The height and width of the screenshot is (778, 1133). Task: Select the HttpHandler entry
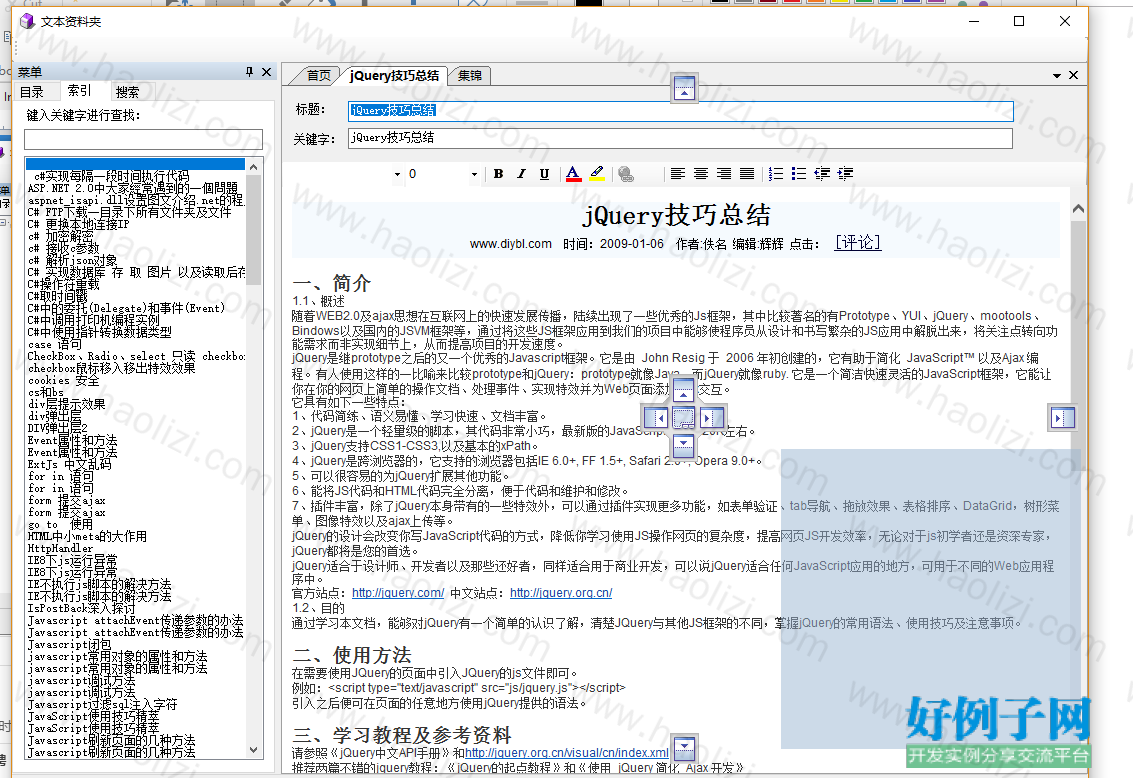[60, 548]
